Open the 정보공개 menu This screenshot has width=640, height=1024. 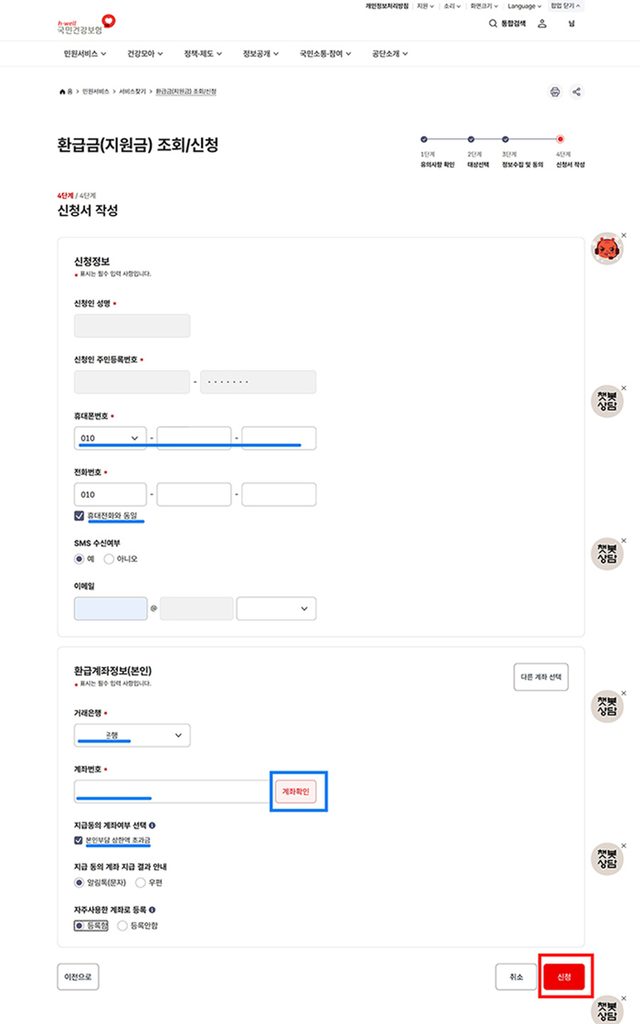point(261,54)
